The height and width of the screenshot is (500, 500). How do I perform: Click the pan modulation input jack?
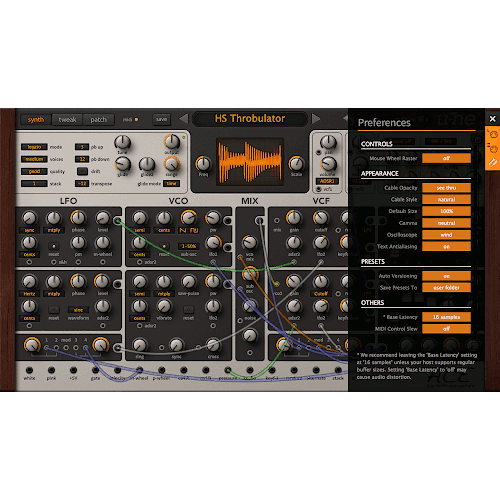click(x=319, y=152)
